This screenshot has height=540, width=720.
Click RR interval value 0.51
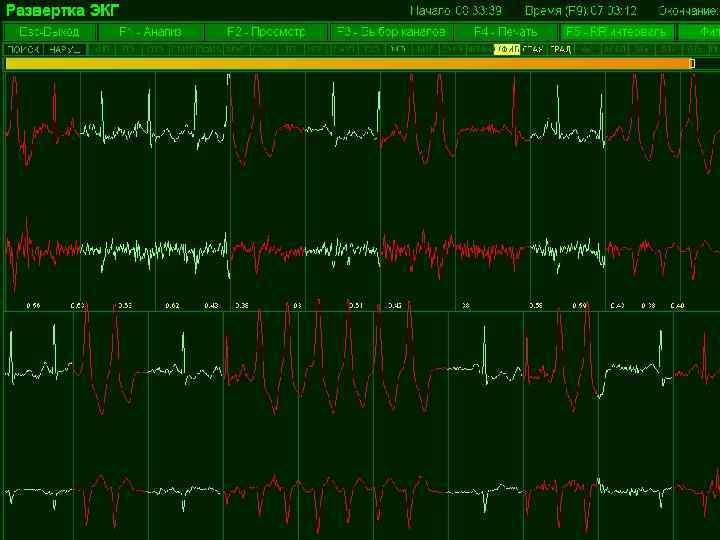coord(356,305)
